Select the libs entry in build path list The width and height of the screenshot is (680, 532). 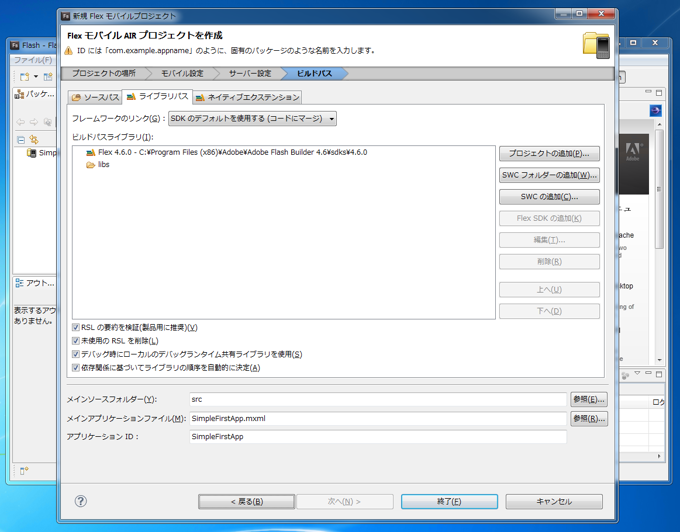click(x=98, y=165)
